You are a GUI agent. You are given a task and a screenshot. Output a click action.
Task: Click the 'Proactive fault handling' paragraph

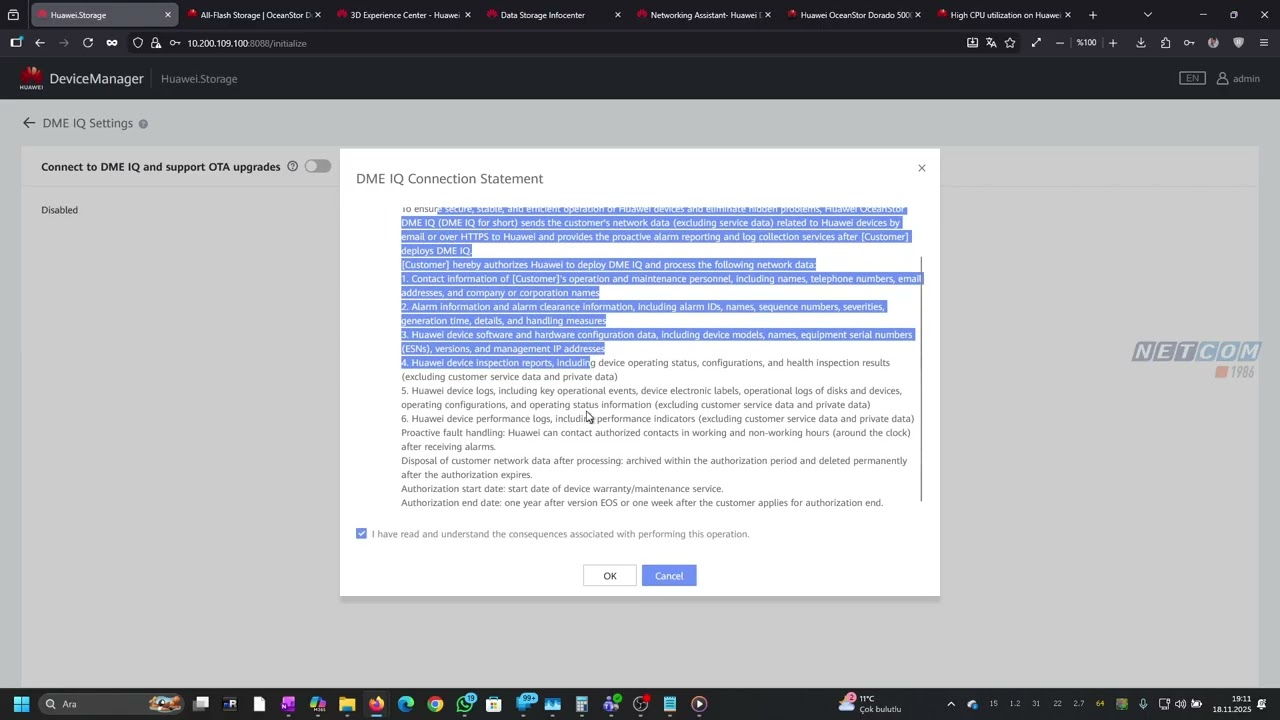(656, 440)
